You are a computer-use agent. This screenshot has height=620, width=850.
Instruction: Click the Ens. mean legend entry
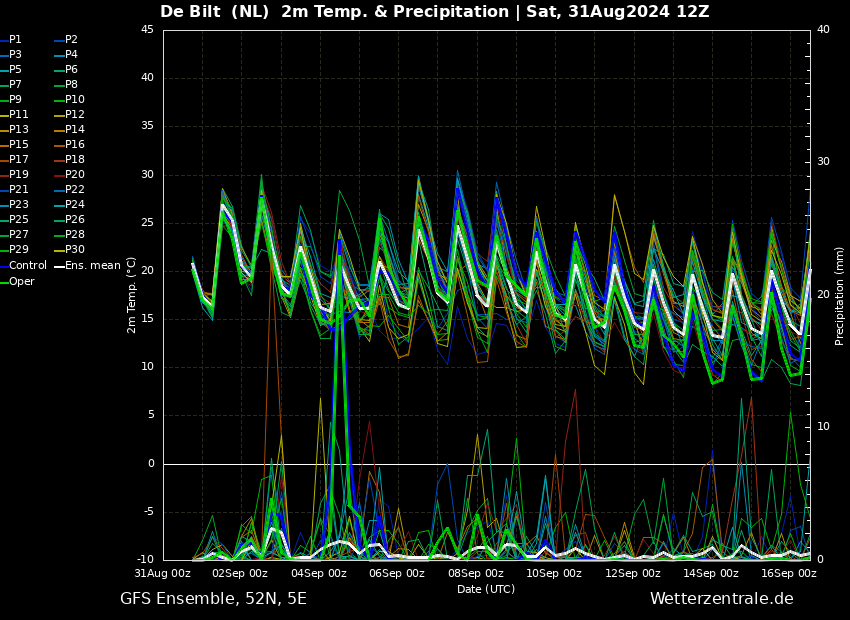pos(88,266)
